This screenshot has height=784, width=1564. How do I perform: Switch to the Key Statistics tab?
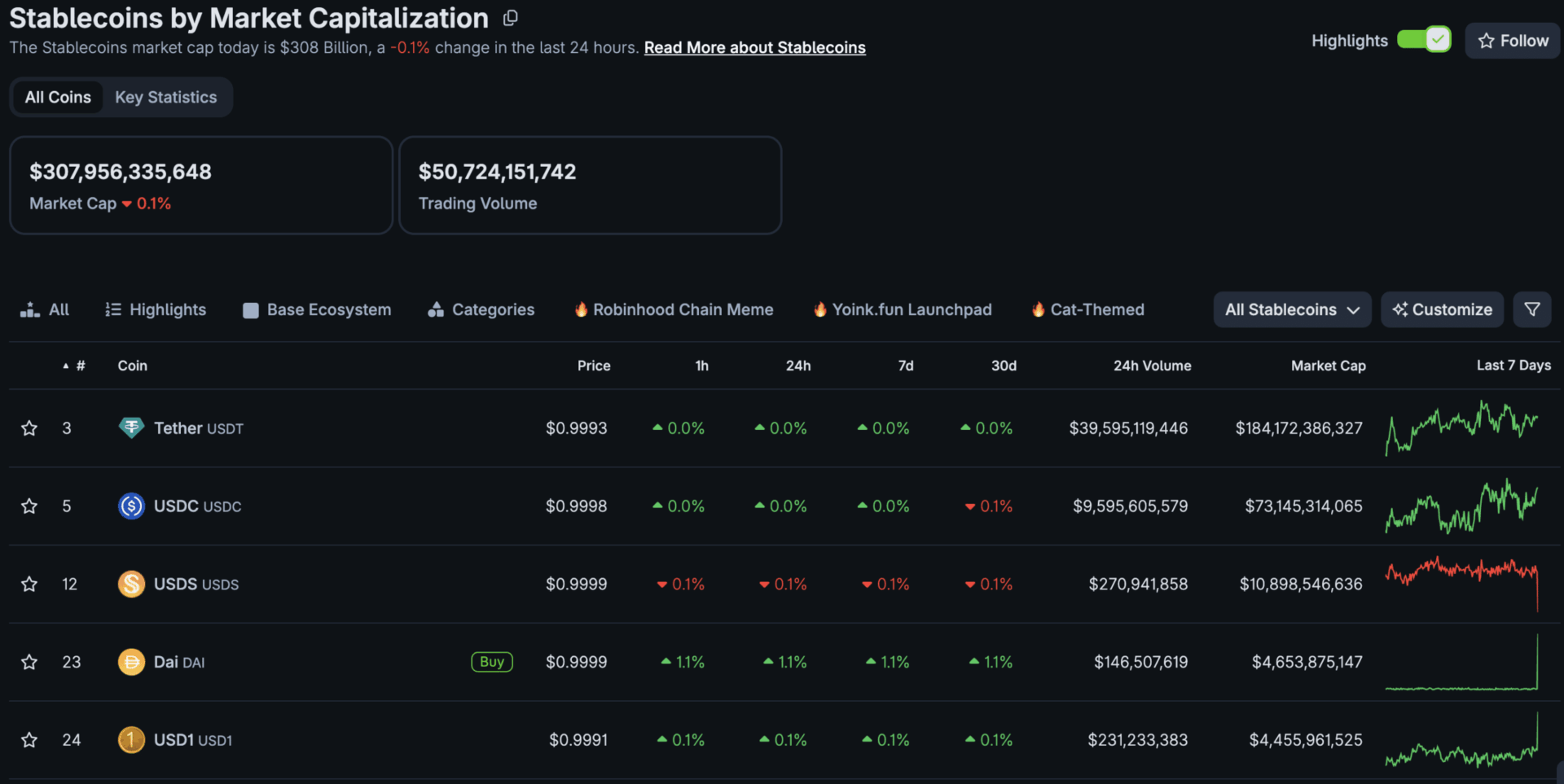(x=166, y=98)
